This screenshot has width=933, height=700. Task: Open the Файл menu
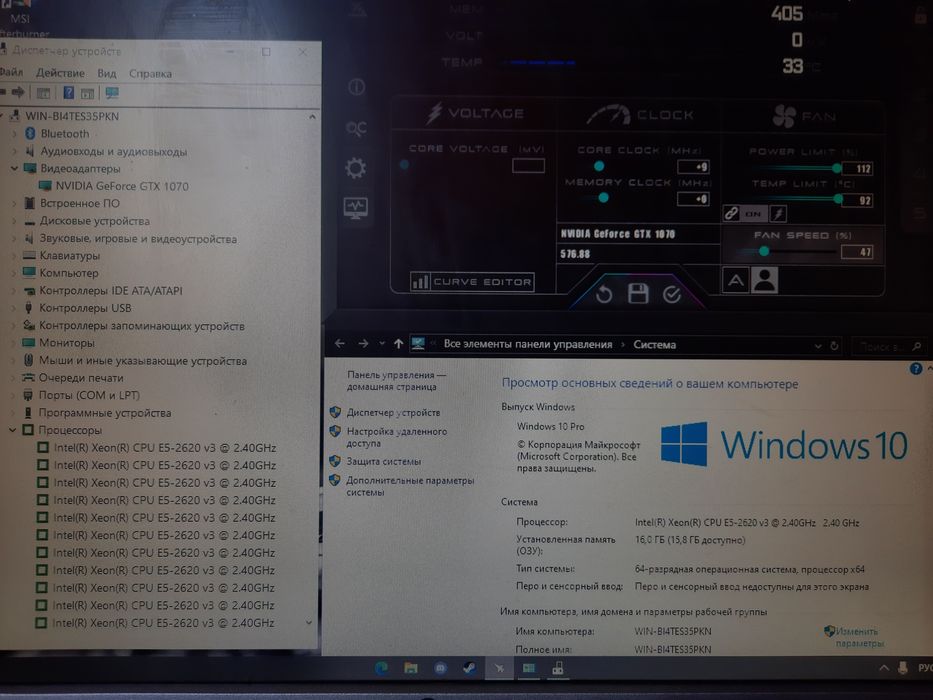click(x=11, y=72)
